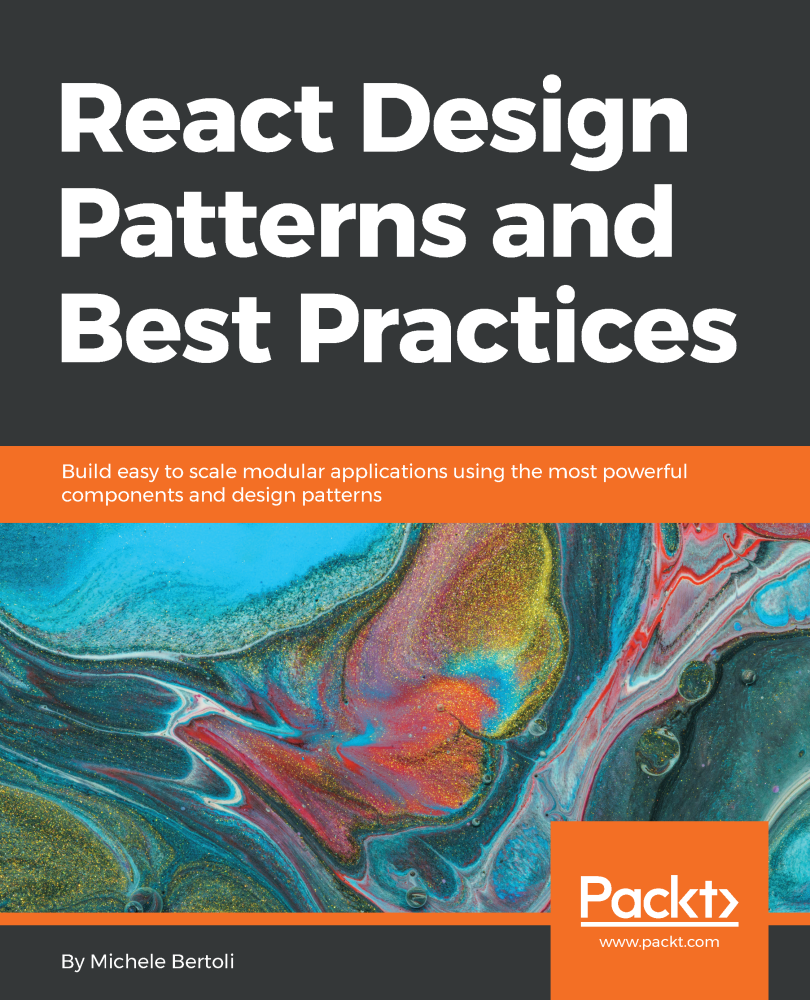This screenshot has width=810, height=1000.
Task: Click the author name "By Michele Bertoli"
Action: (x=148, y=962)
